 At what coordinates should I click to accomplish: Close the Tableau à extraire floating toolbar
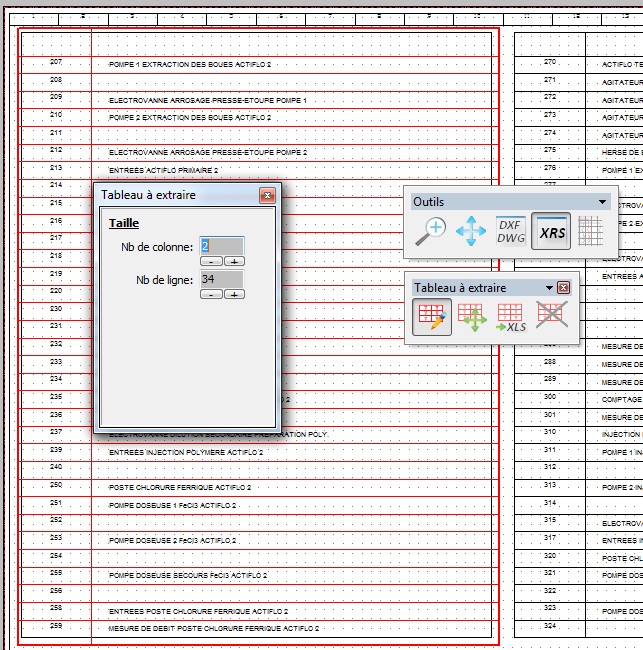(564, 288)
